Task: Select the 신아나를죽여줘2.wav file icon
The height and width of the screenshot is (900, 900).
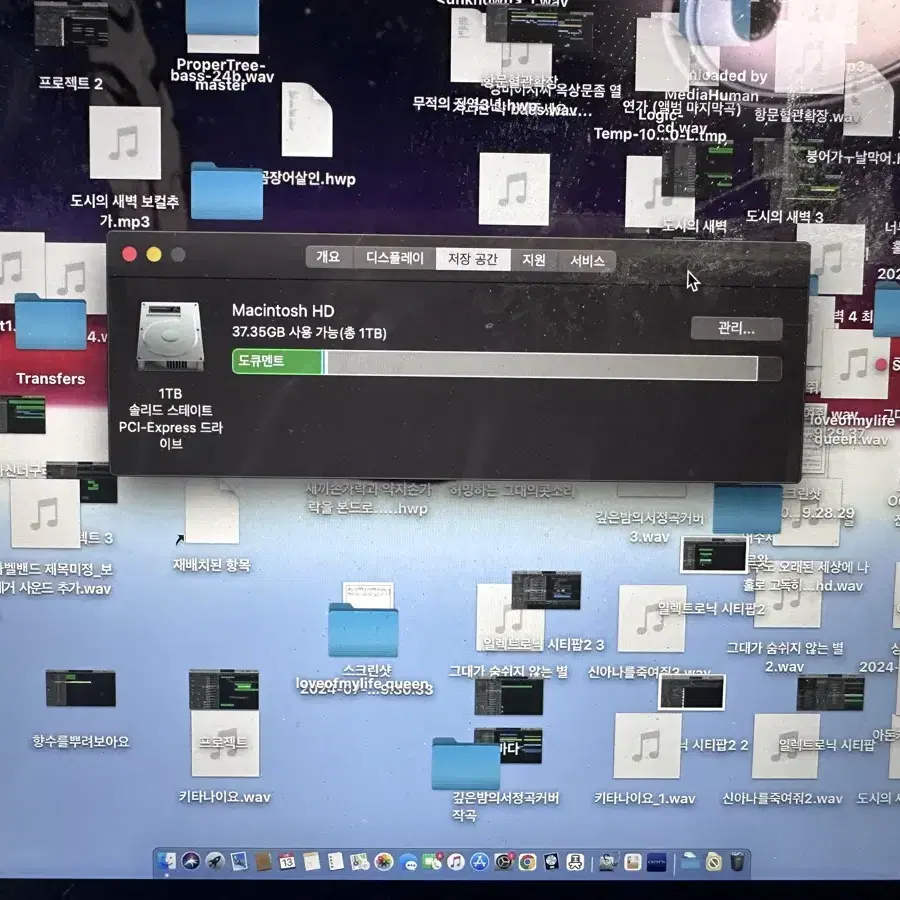Action: tap(786, 746)
